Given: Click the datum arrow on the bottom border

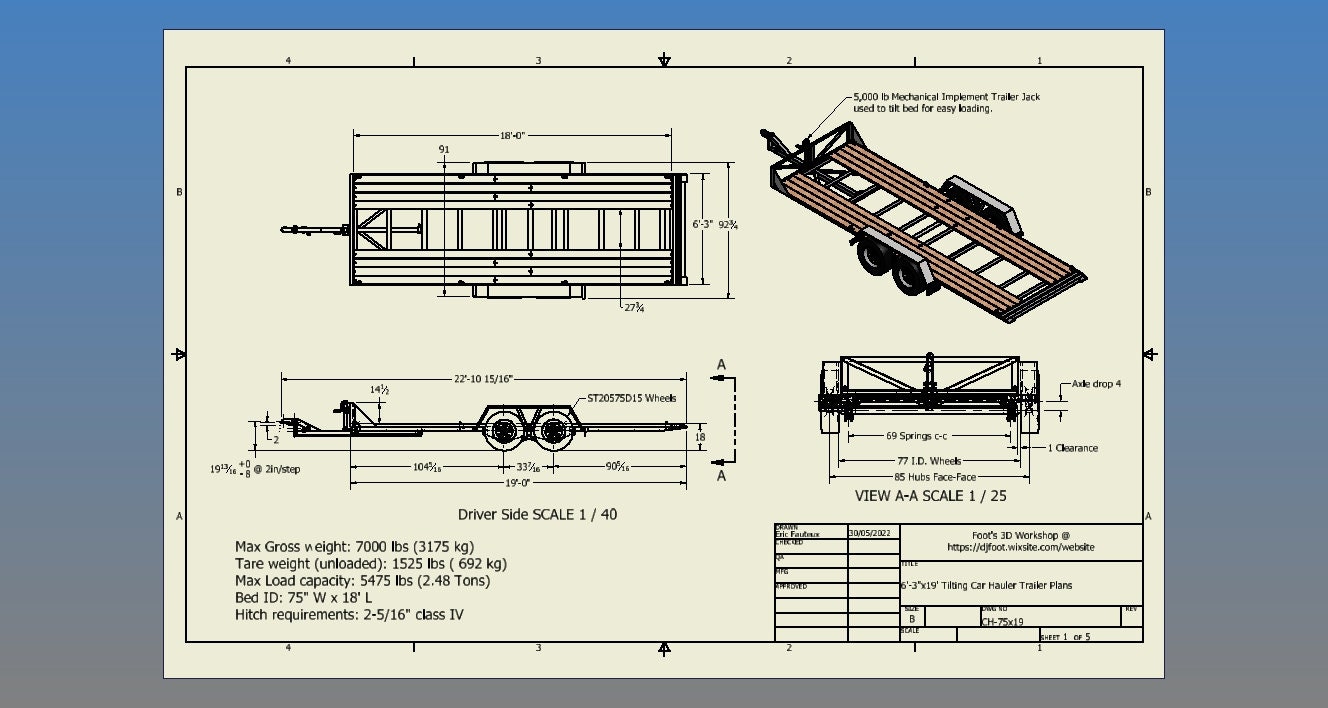Looking at the screenshot, I should pos(663,648).
